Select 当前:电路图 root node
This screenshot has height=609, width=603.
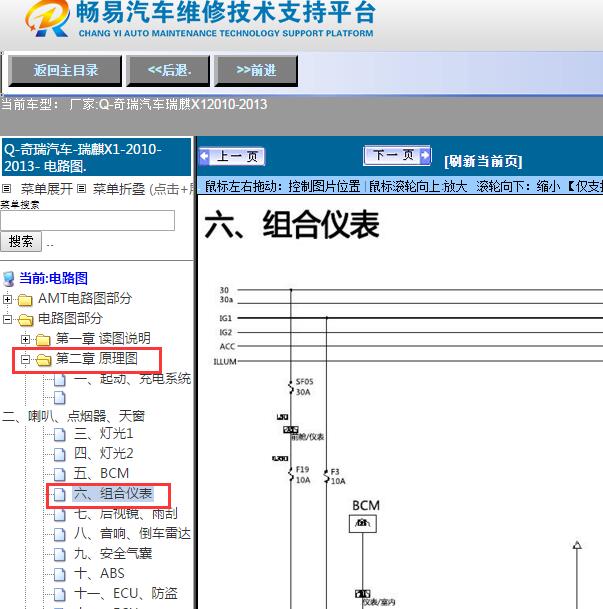point(54,278)
